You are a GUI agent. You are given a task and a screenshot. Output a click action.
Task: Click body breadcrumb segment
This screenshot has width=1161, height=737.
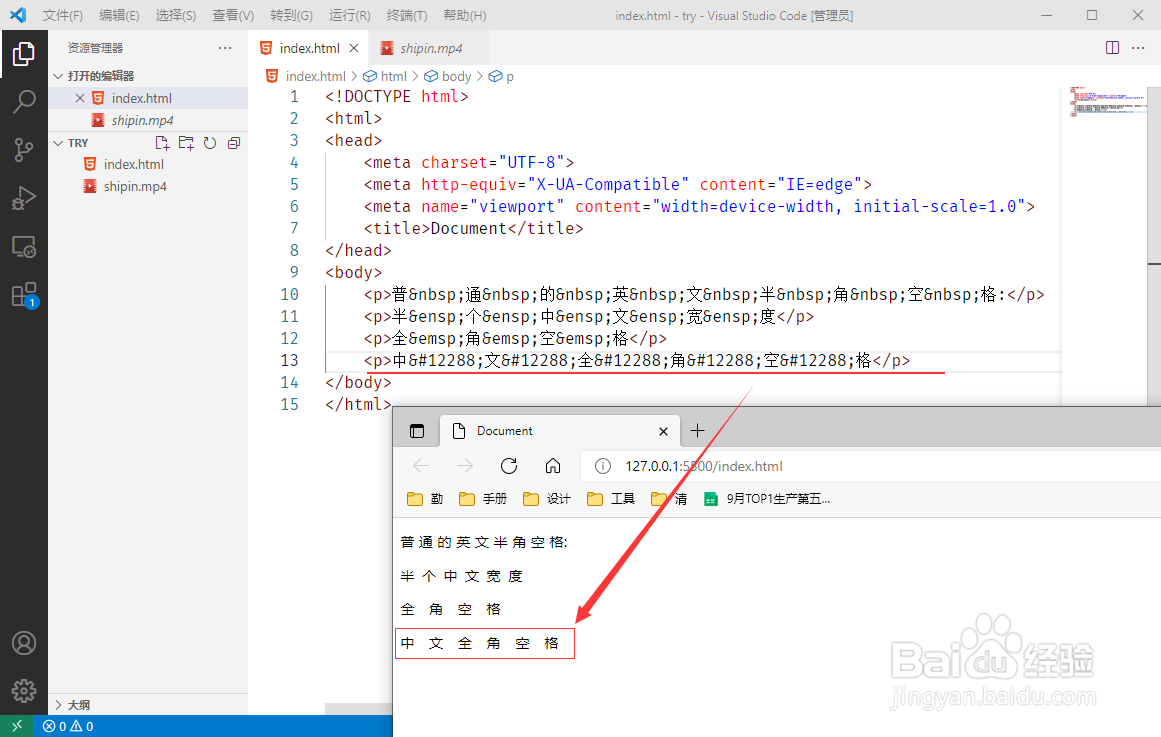coord(448,76)
